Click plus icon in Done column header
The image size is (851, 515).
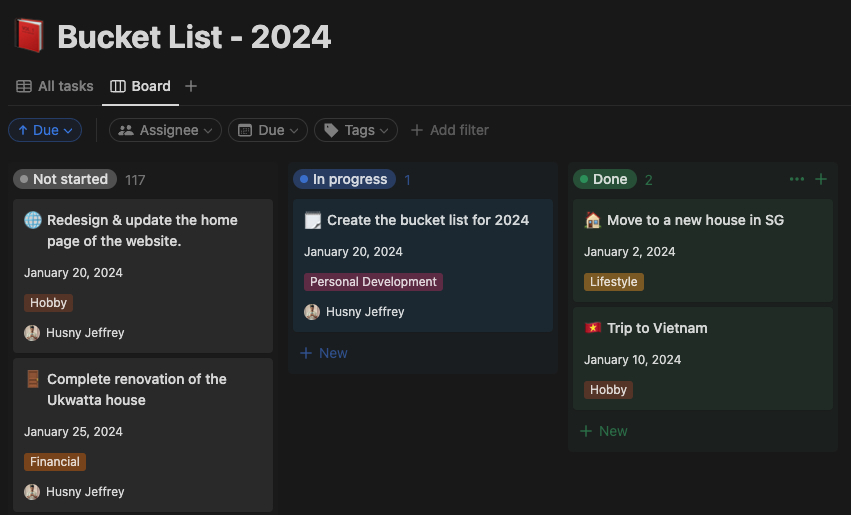pos(821,179)
